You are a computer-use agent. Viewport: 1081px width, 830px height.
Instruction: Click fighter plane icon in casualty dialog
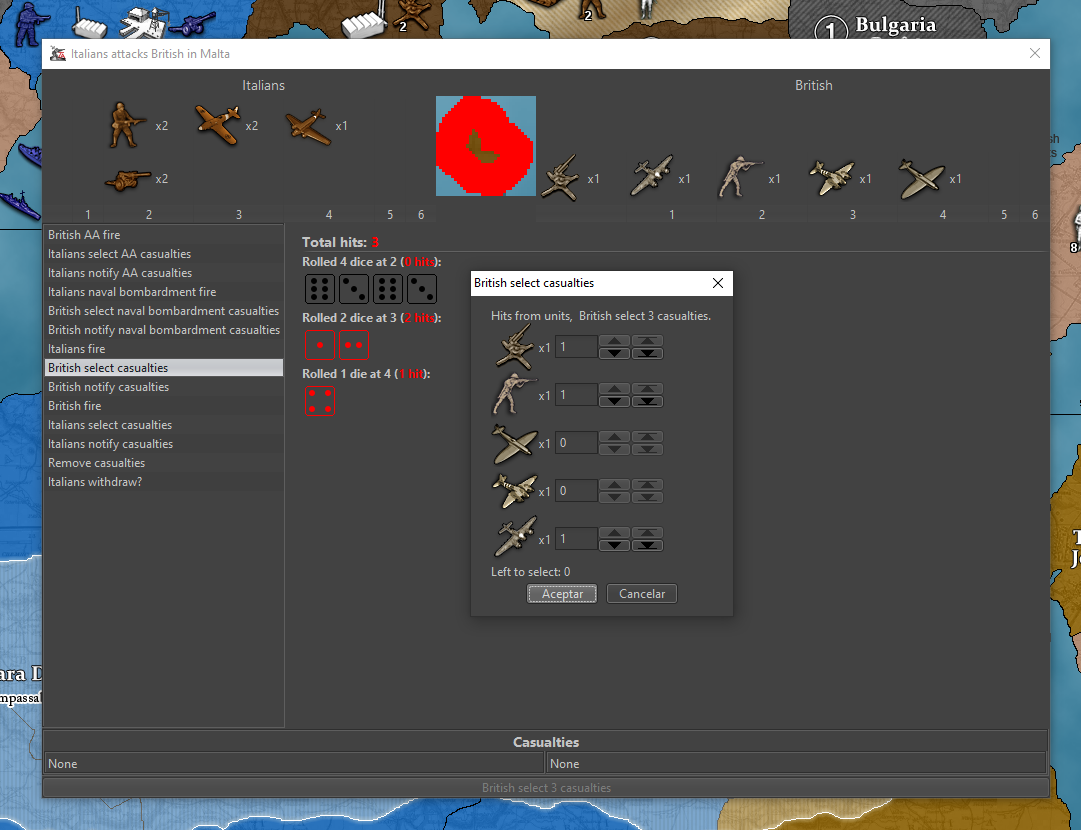tap(515, 443)
